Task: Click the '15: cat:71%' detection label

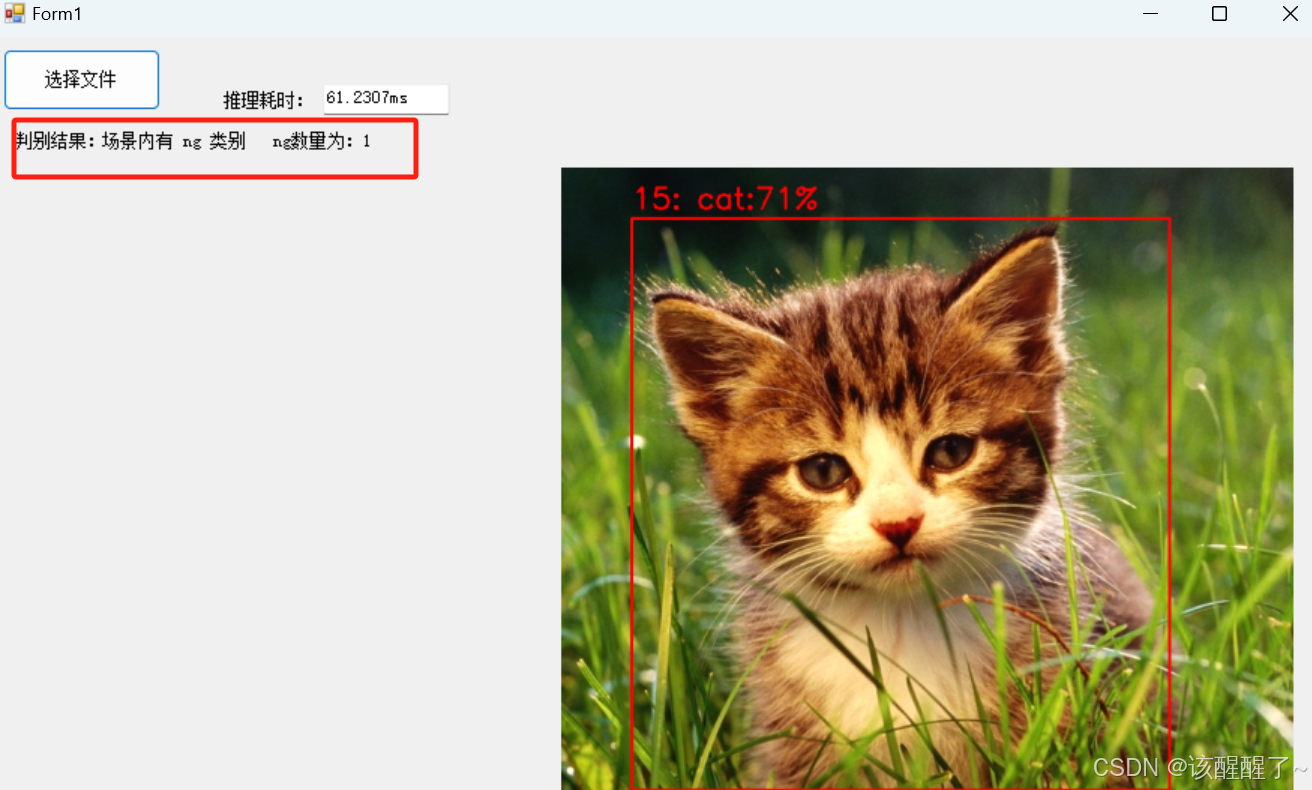Action: [x=726, y=199]
